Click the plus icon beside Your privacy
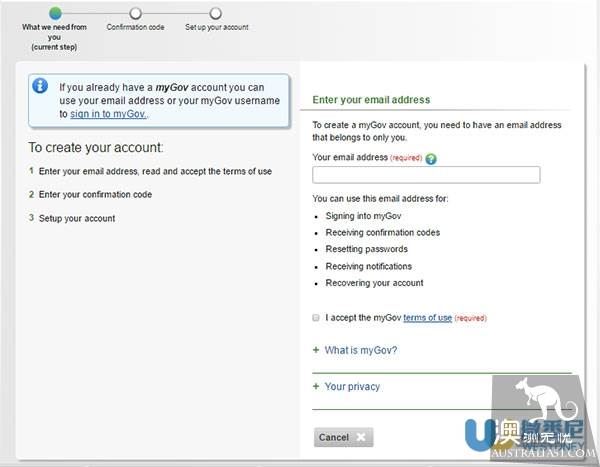Screen dimensions: 600x467 coord(316,386)
